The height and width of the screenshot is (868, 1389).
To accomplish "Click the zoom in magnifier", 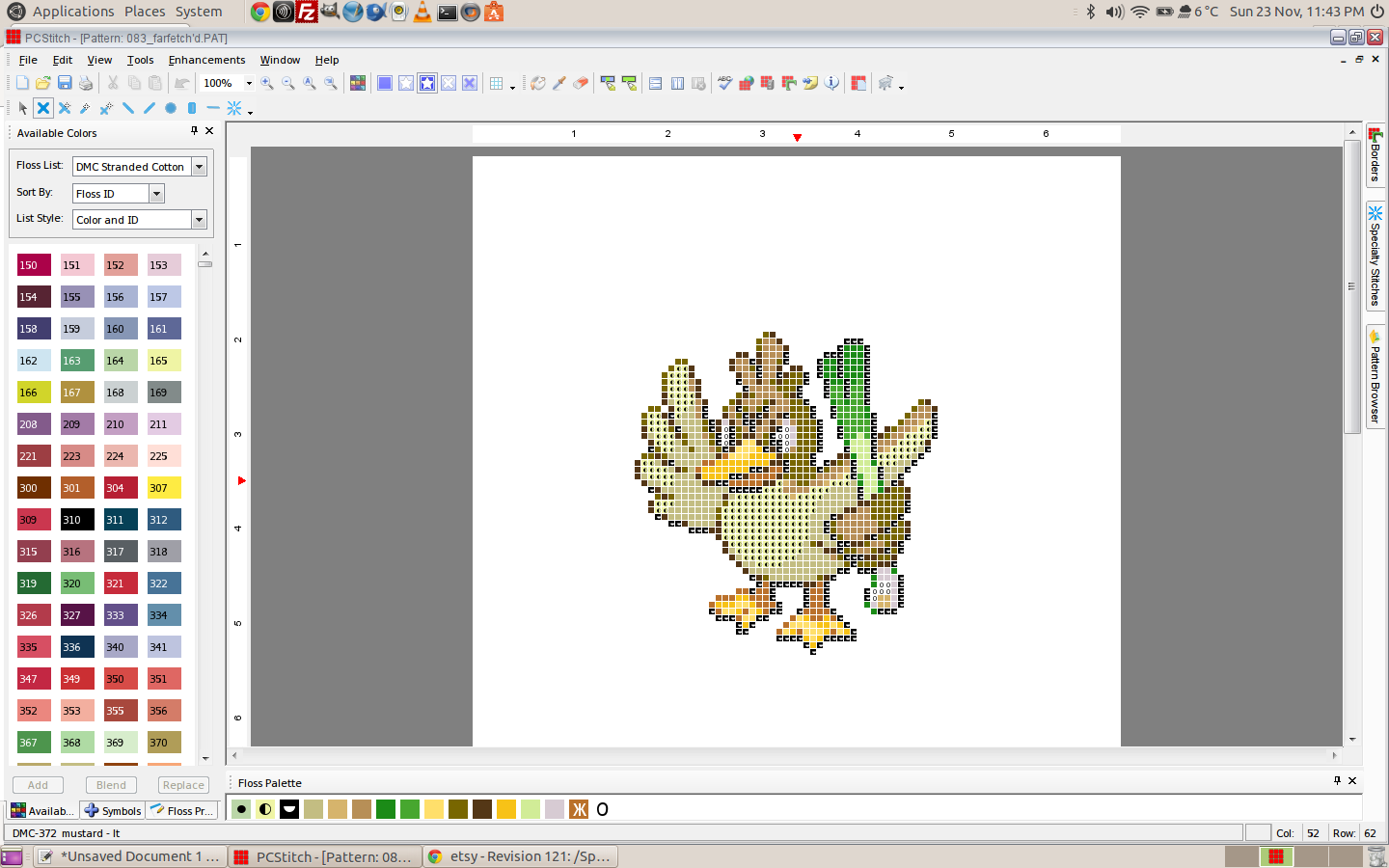I will pyautogui.click(x=267, y=84).
